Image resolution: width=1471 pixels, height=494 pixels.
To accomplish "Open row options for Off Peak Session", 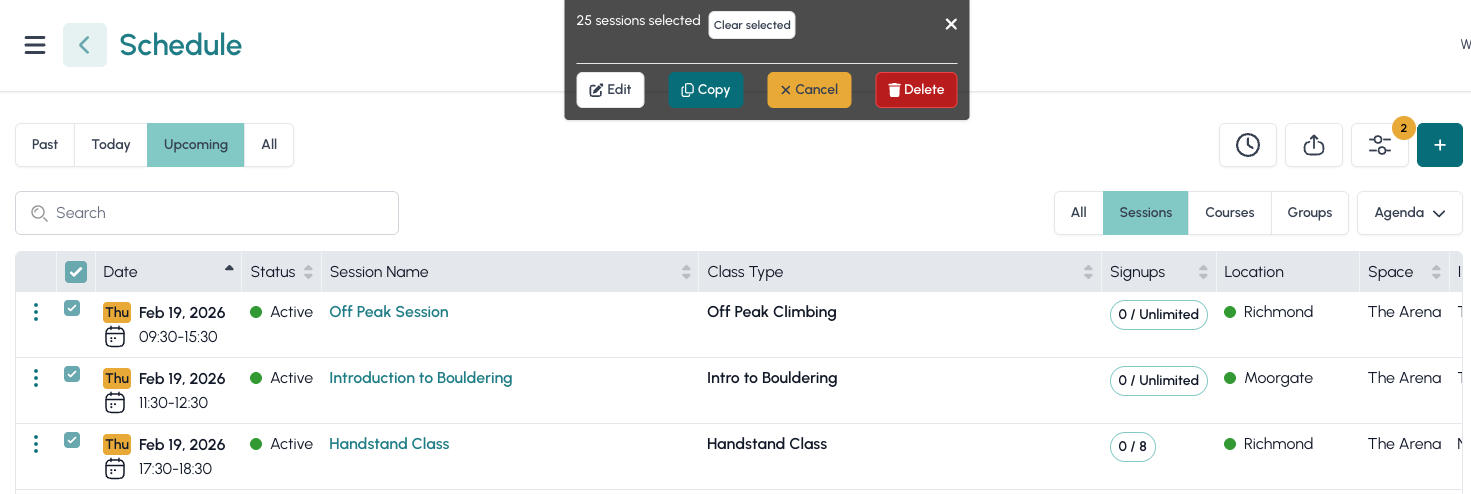I will pyautogui.click(x=36, y=312).
